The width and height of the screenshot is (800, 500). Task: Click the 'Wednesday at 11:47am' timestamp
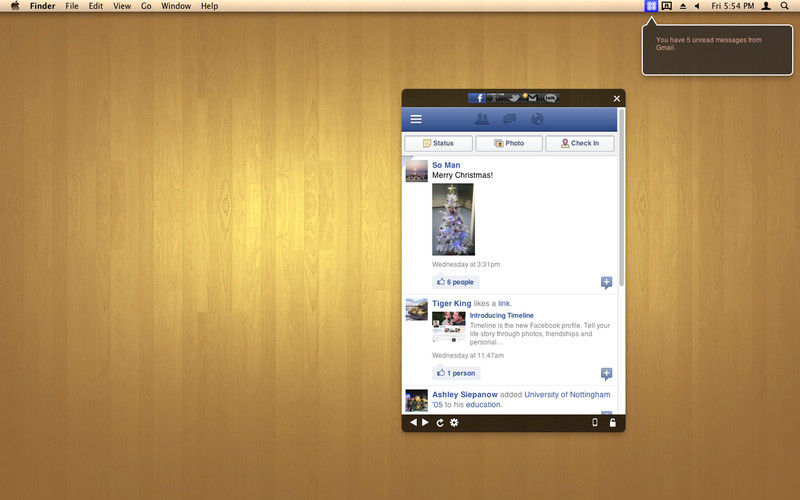click(468, 355)
